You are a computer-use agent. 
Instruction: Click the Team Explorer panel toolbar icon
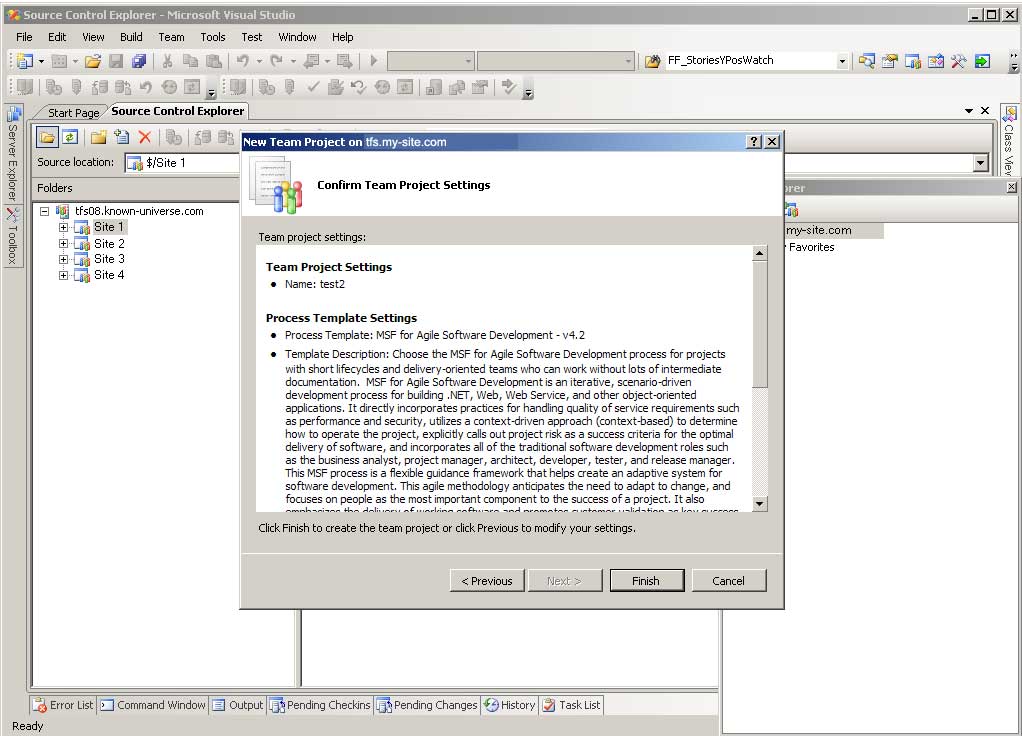(x=791, y=210)
